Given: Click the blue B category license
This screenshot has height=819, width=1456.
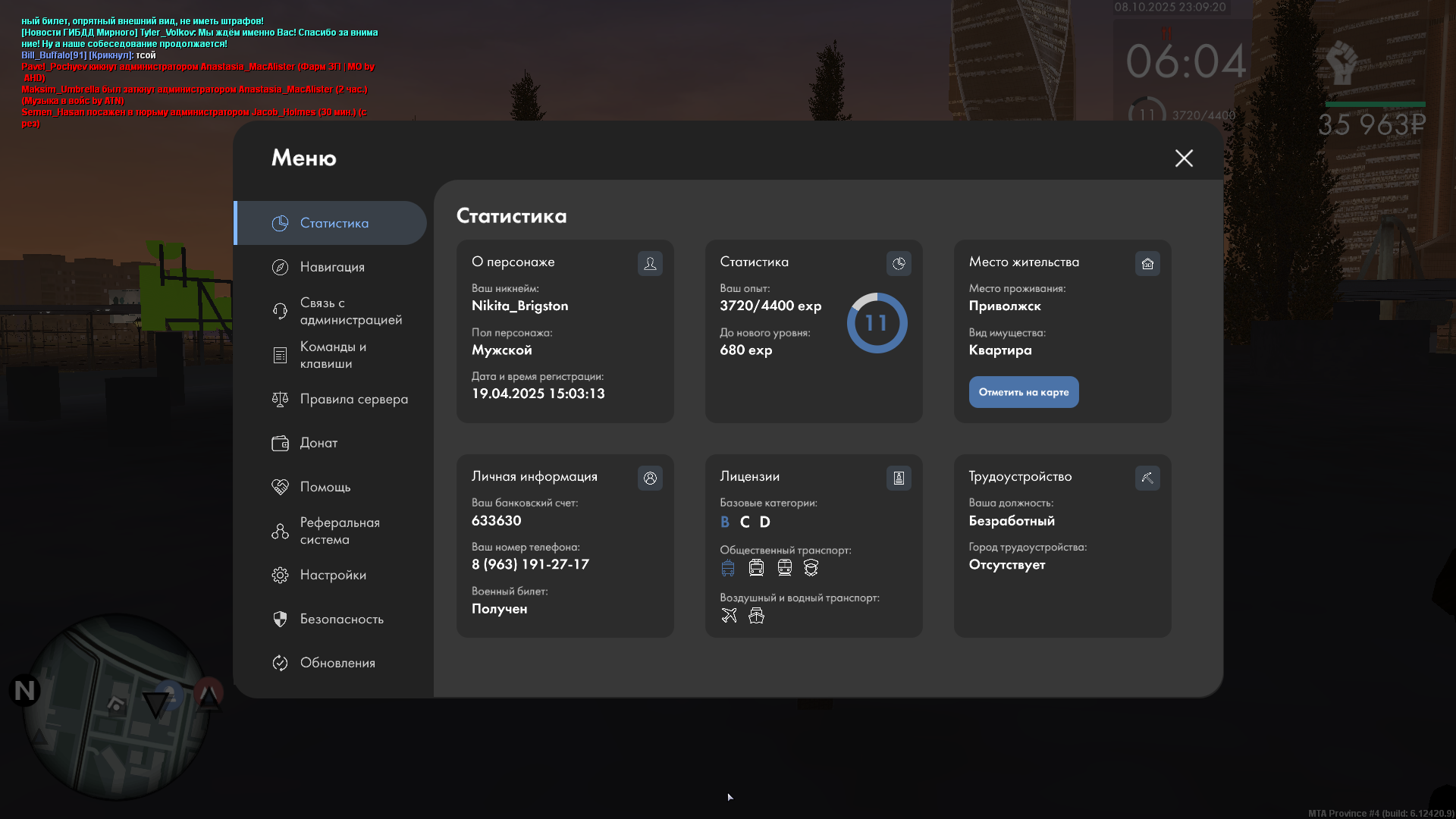Looking at the screenshot, I should 725,522.
